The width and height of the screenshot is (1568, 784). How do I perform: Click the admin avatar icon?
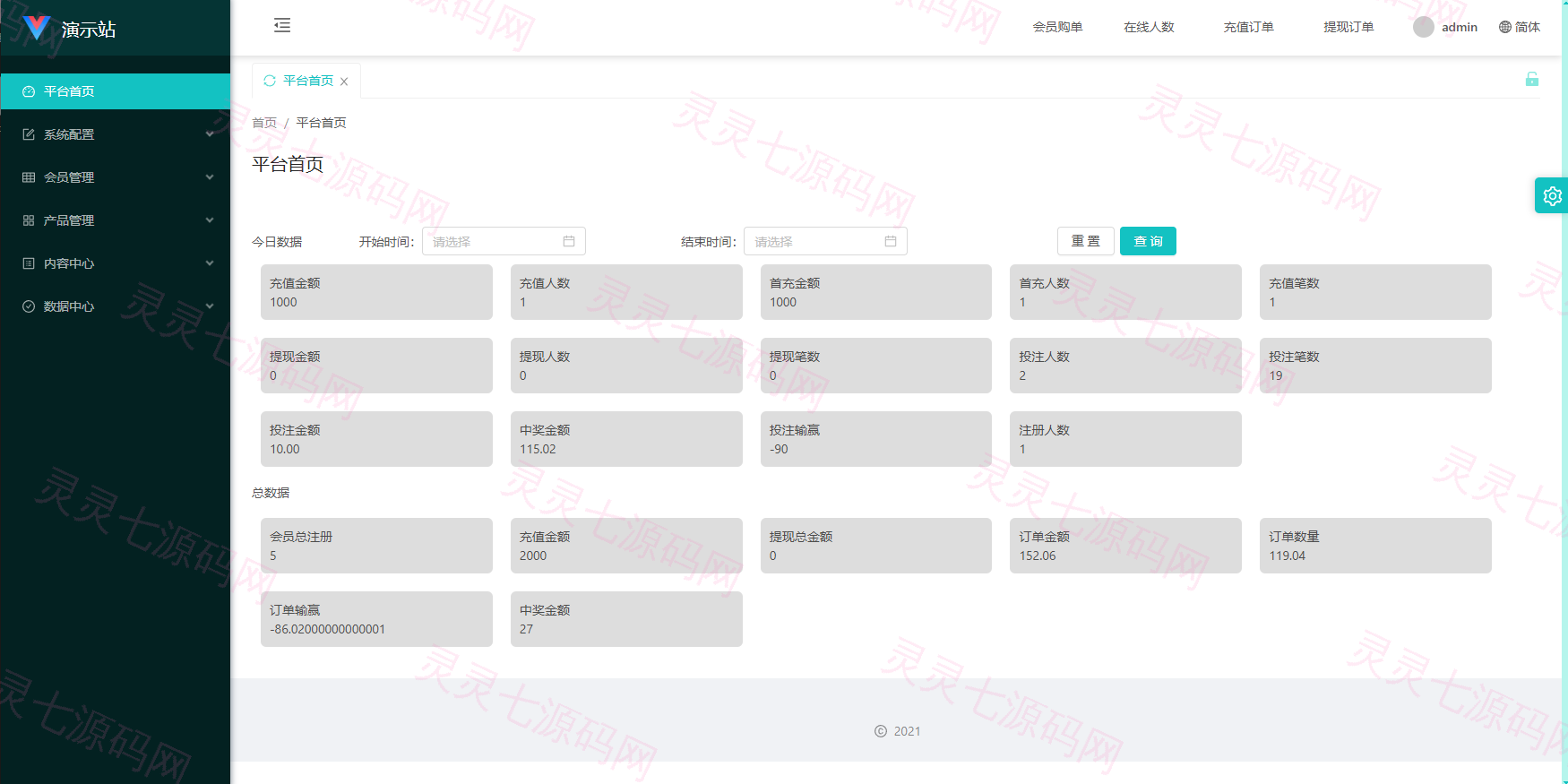pyautogui.click(x=1424, y=27)
